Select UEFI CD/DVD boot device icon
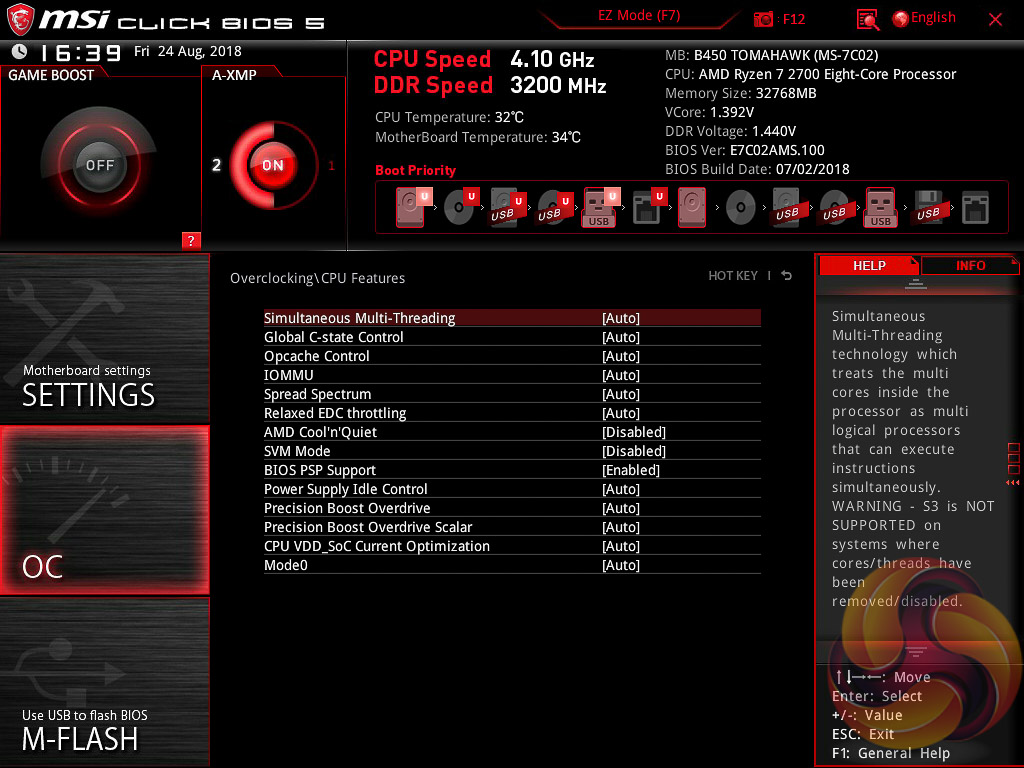 tap(461, 207)
